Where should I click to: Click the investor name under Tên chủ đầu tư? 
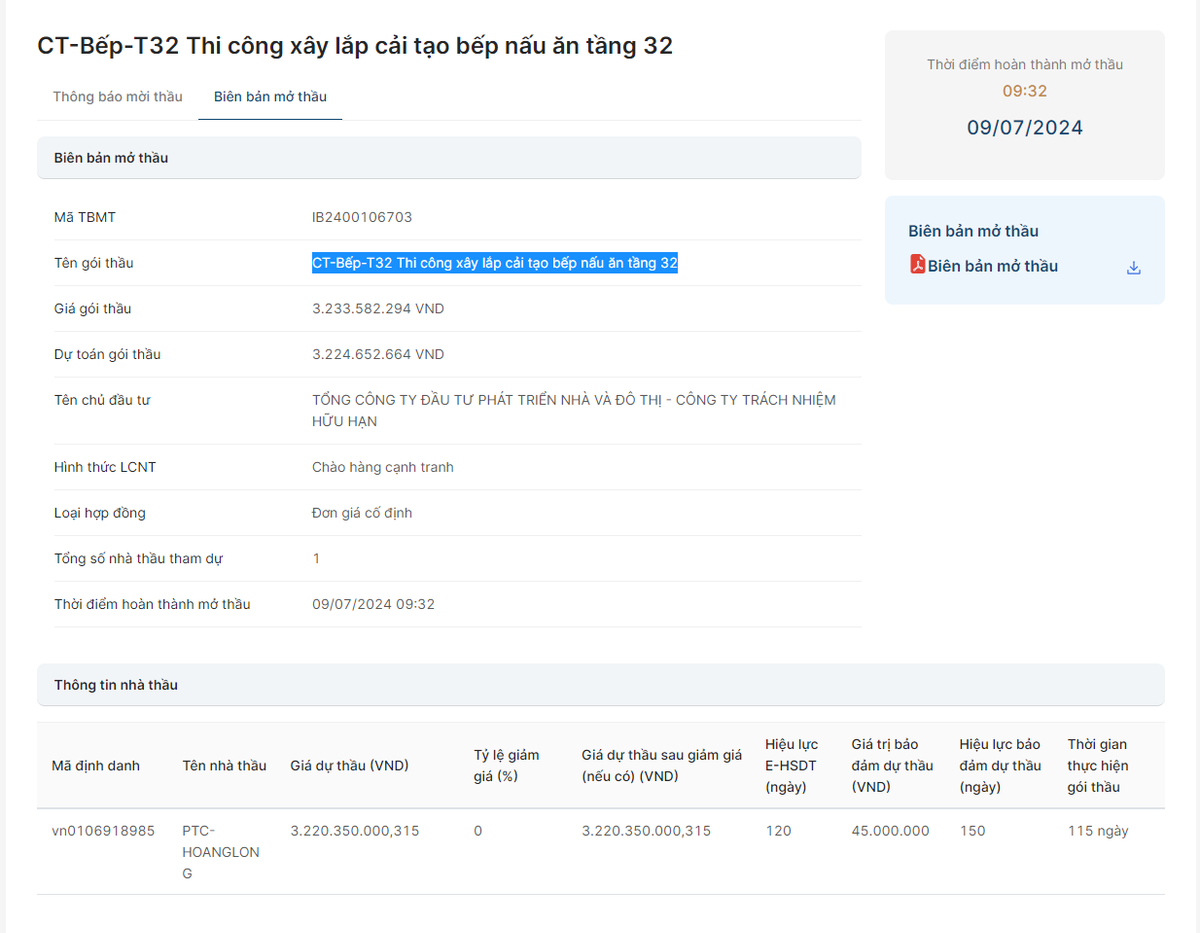573,410
